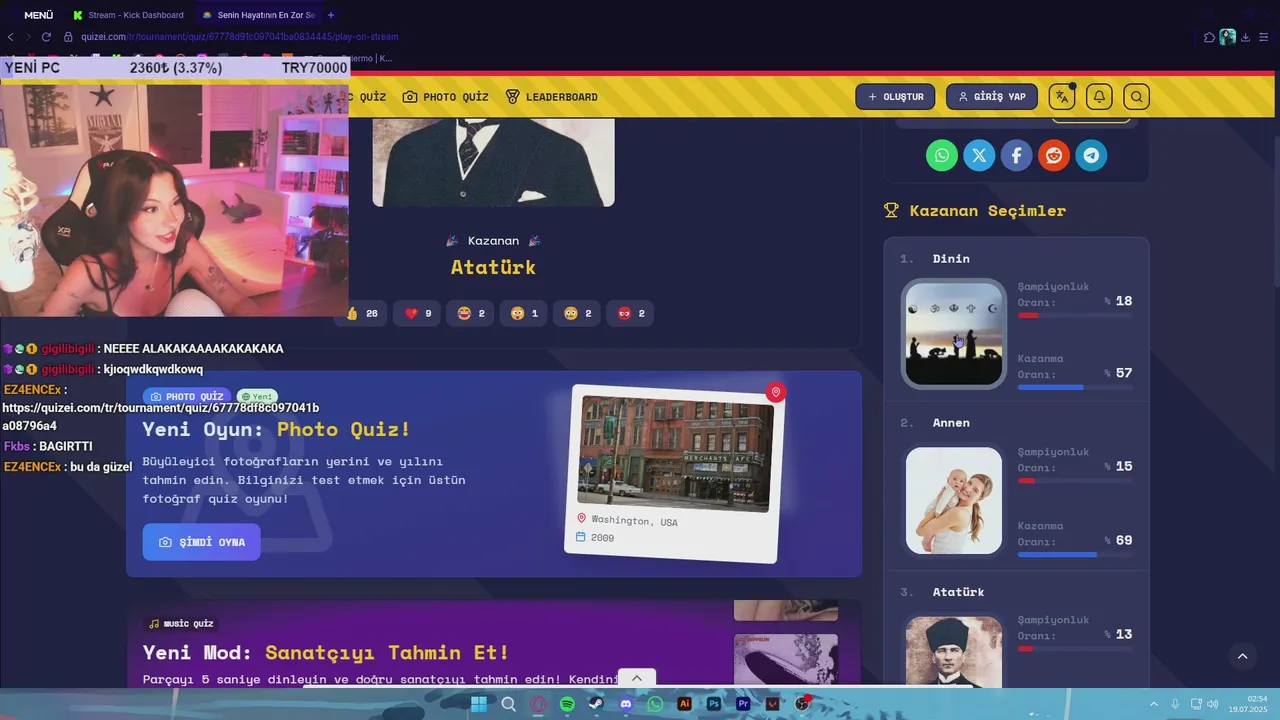
Task: Open Steam from the taskbar
Action: [x=596, y=704]
